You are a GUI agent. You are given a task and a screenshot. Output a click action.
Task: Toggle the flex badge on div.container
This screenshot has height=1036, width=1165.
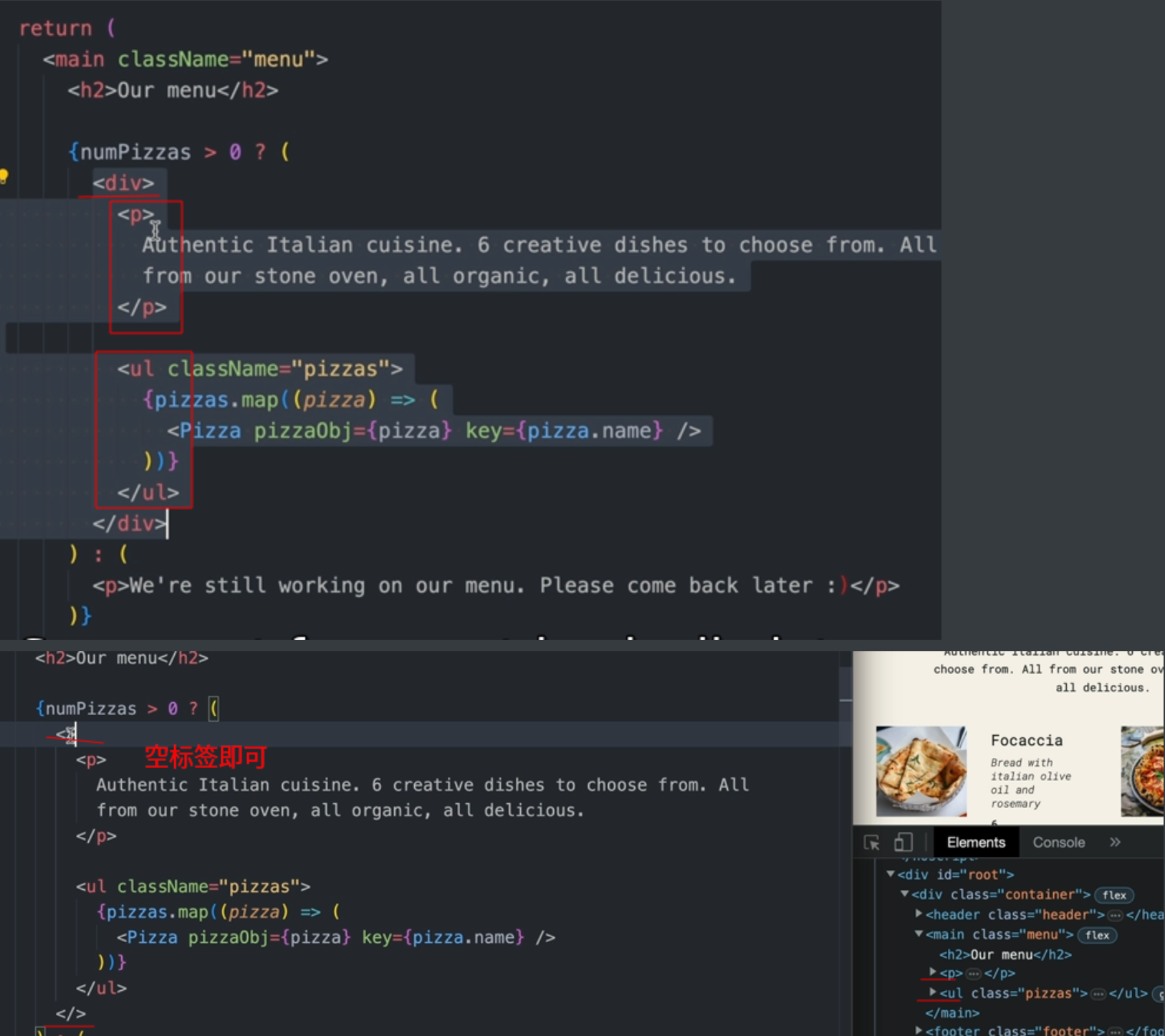[x=1114, y=896]
